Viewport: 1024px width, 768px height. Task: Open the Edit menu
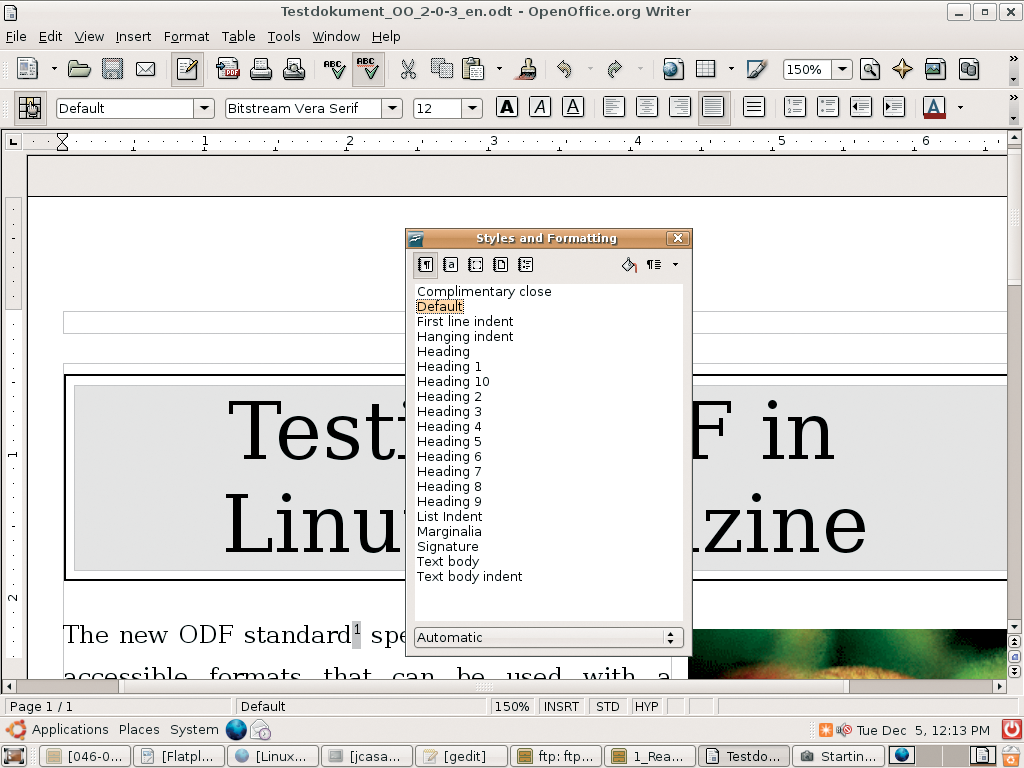click(x=50, y=37)
